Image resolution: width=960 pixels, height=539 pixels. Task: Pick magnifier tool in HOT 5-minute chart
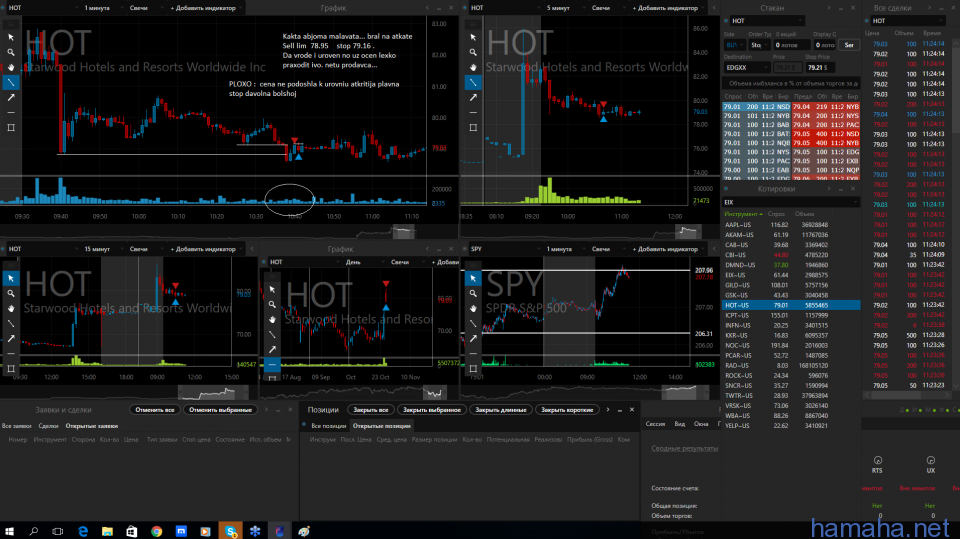tap(473, 52)
